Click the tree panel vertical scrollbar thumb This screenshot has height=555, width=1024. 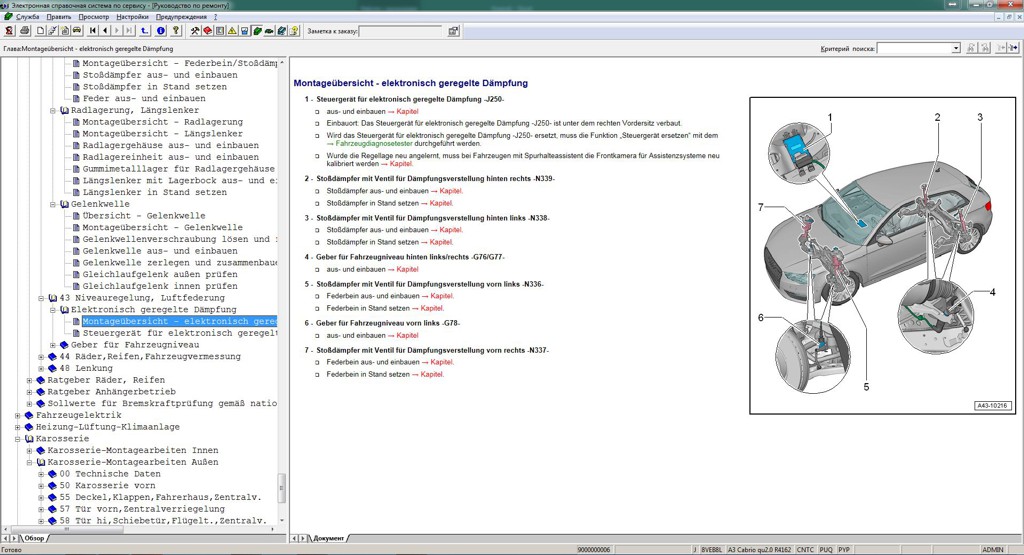(x=282, y=488)
